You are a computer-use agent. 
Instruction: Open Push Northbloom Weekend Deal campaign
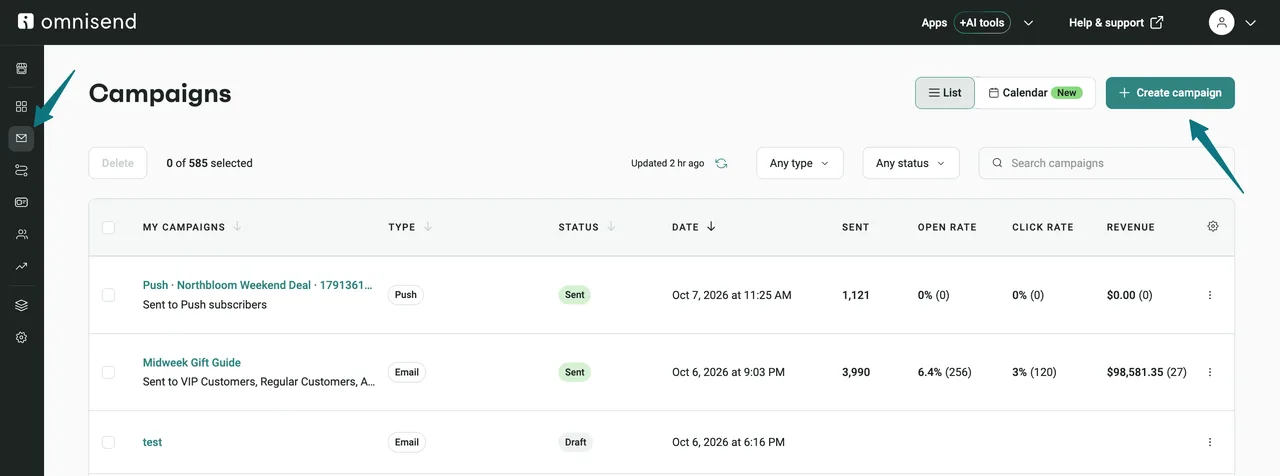258,285
